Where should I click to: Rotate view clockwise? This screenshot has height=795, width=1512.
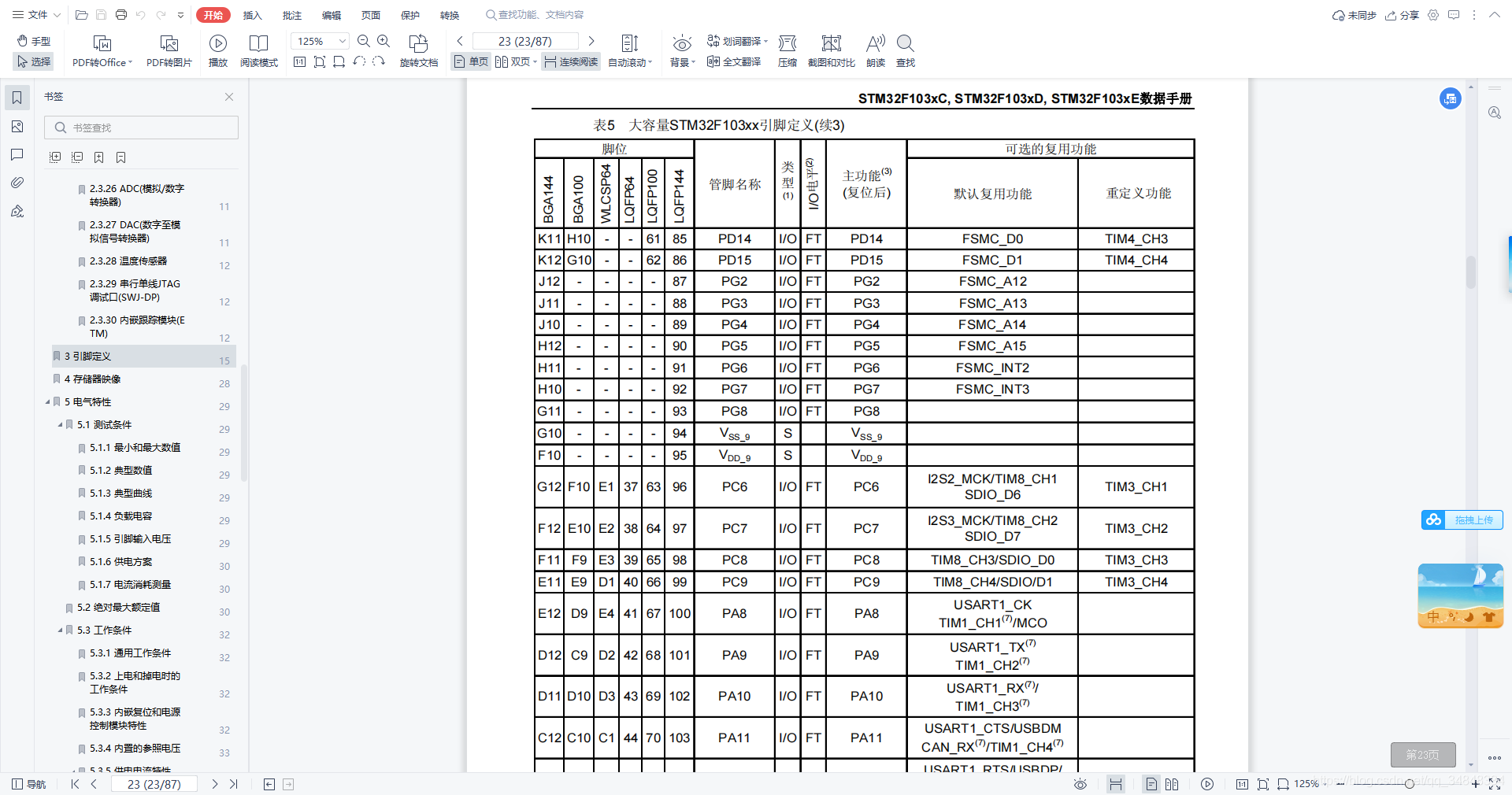[379, 61]
